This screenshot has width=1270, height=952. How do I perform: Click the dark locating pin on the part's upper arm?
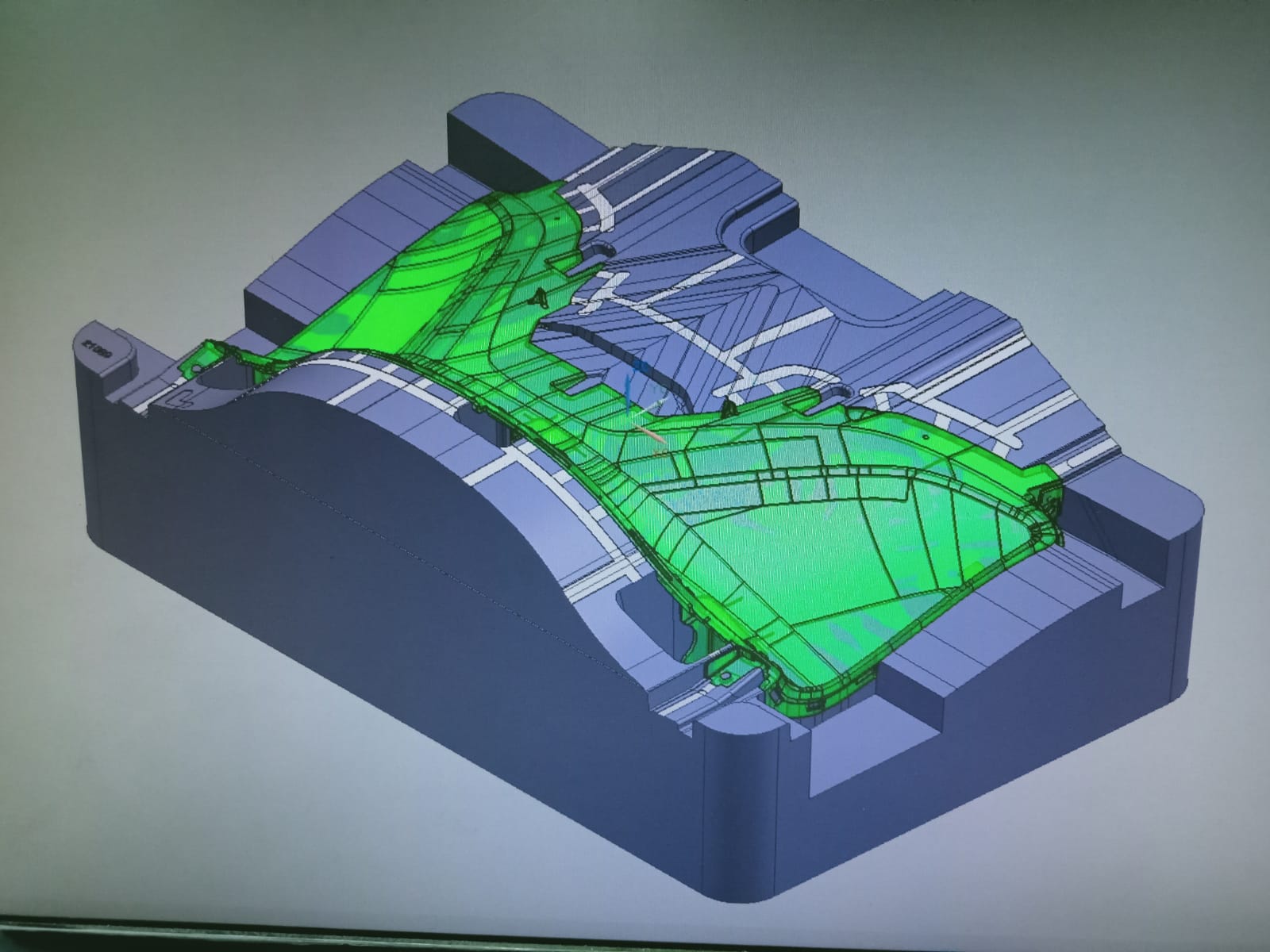tap(541, 297)
